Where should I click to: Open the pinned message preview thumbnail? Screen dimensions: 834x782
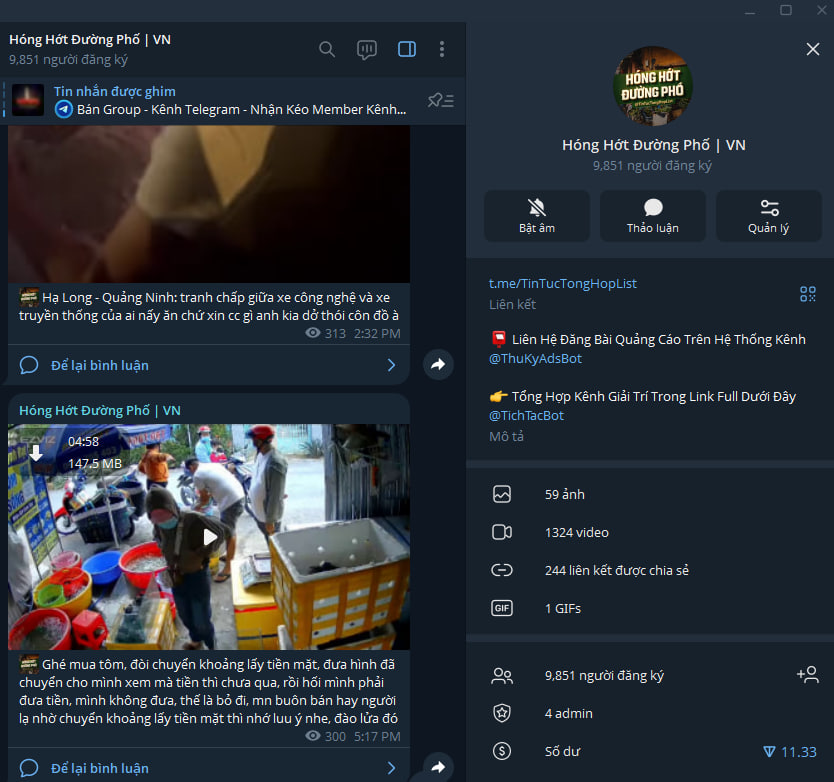click(x=28, y=100)
